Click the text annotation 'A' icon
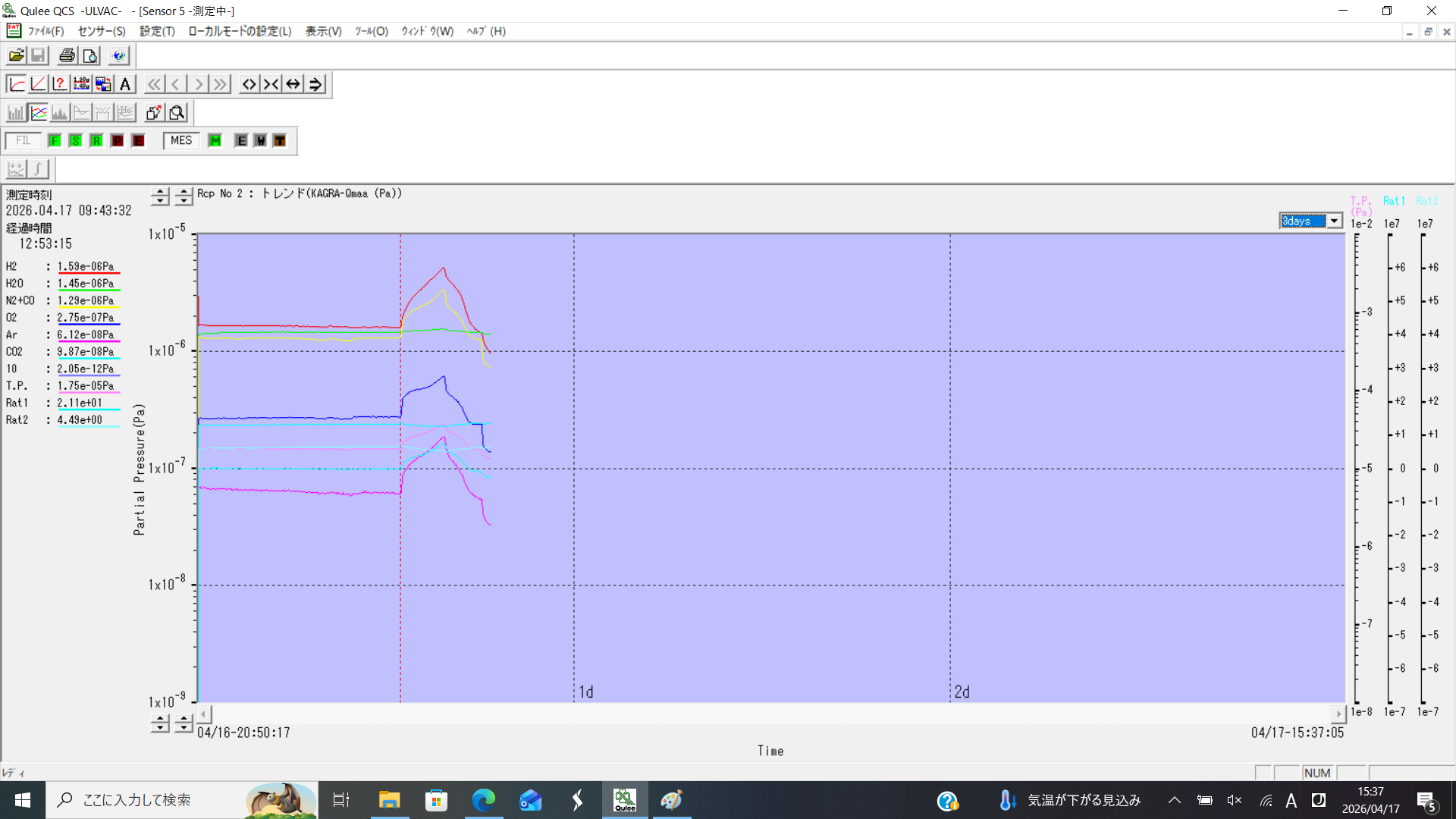Viewport: 1456px width, 819px height. (125, 84)
